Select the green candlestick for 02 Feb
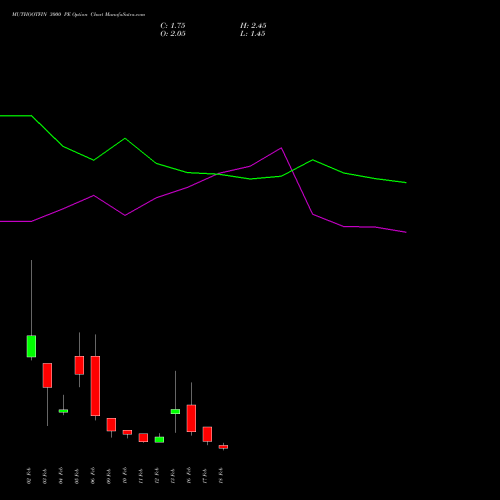Image resolution: width=500 pixels, height=500 pixels. click(x=31, y=346)
